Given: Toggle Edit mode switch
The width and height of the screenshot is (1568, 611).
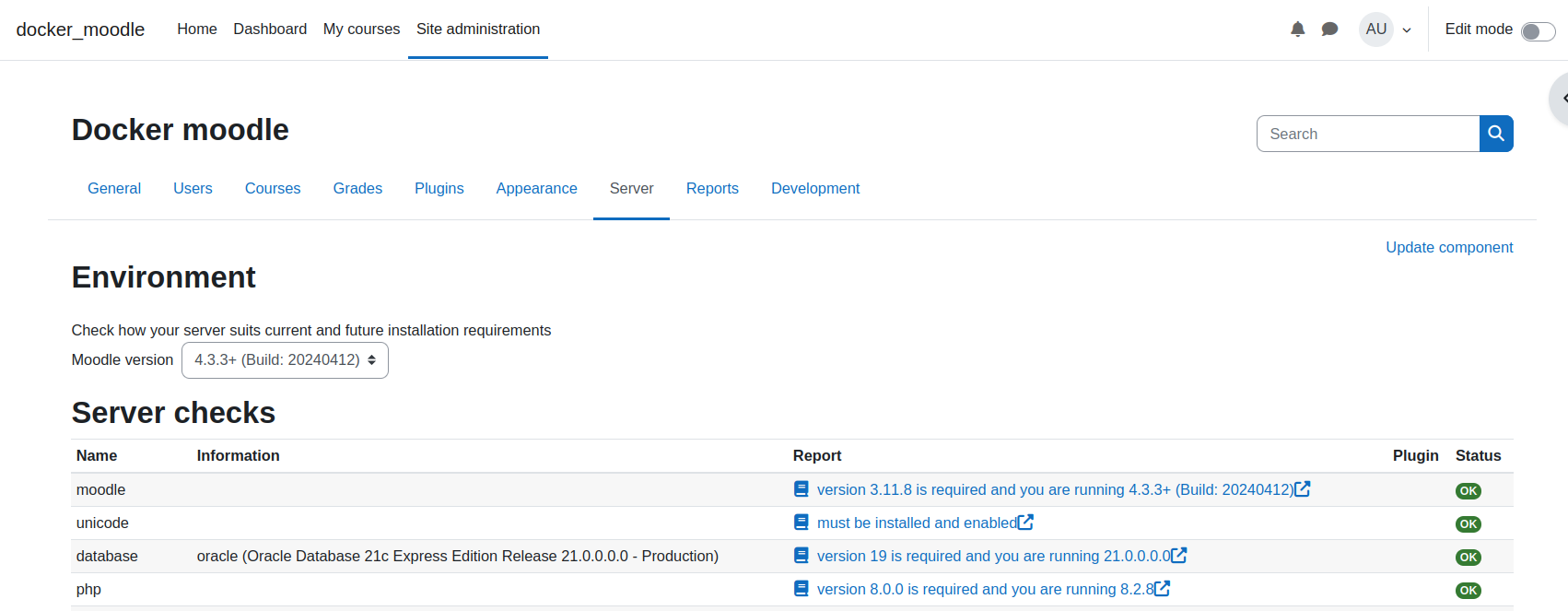Looking at the screenshot, I should (1538, 31).
